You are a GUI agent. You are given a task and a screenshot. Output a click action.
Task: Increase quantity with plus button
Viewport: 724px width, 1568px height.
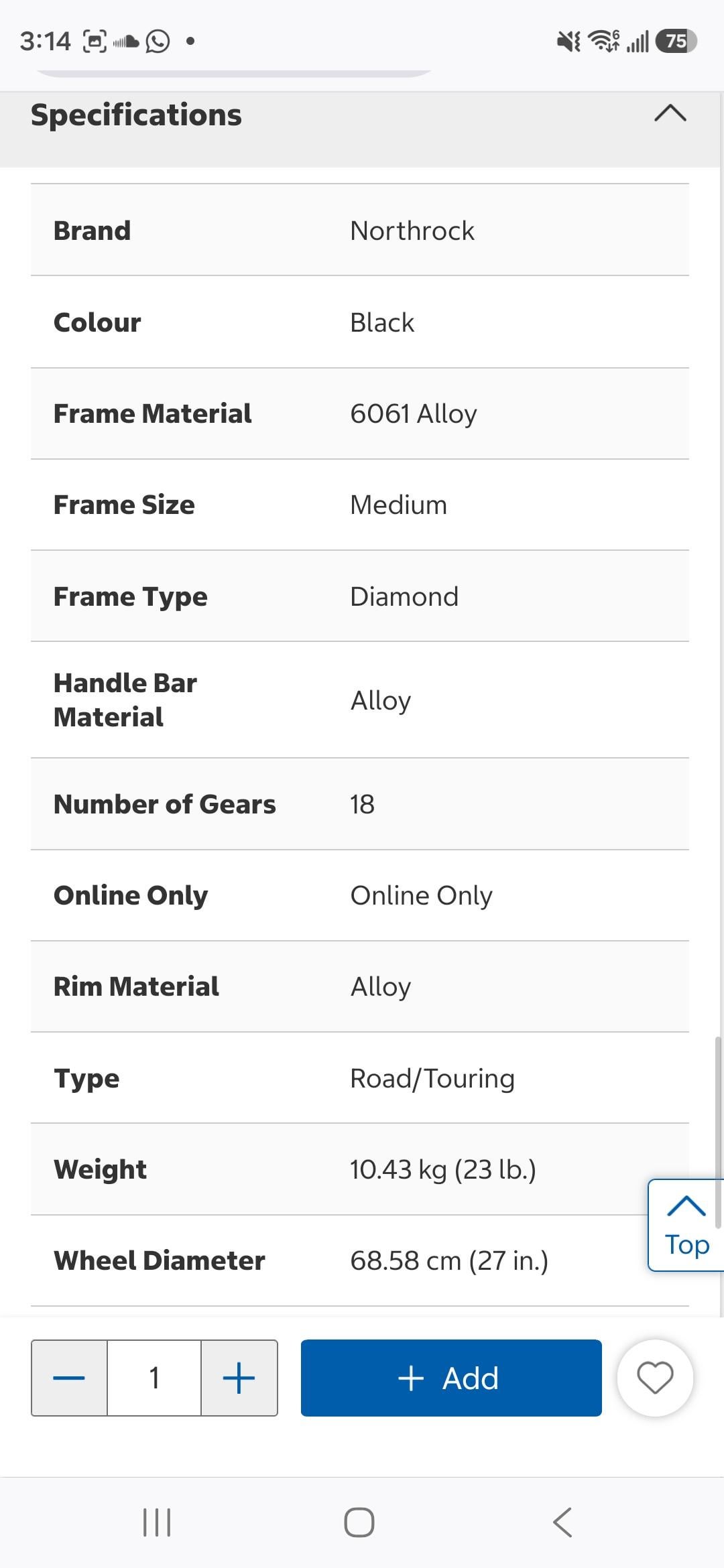click(x=239, y=1378)
